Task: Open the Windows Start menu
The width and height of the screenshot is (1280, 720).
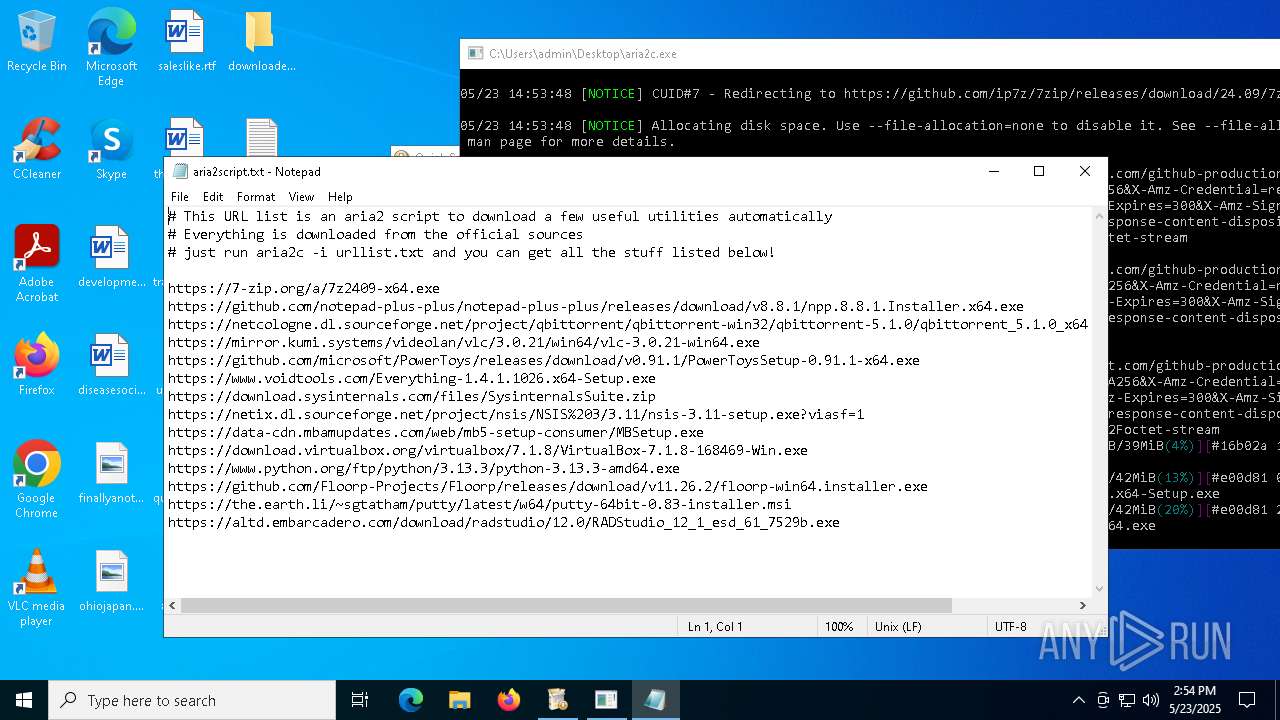Action: tap(24, 700)
